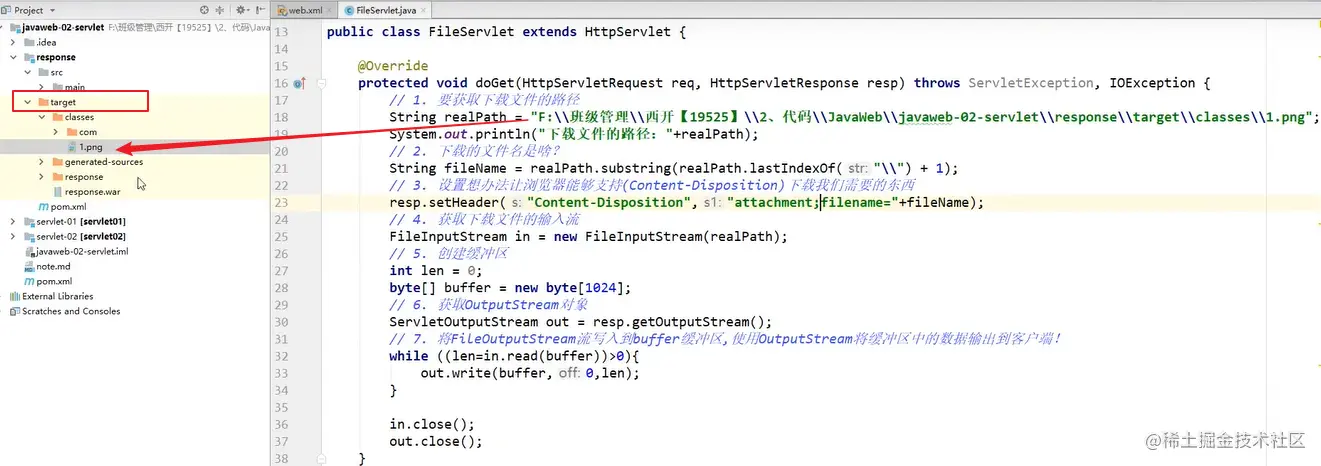Select the response.war file

[x=94, y=191]
